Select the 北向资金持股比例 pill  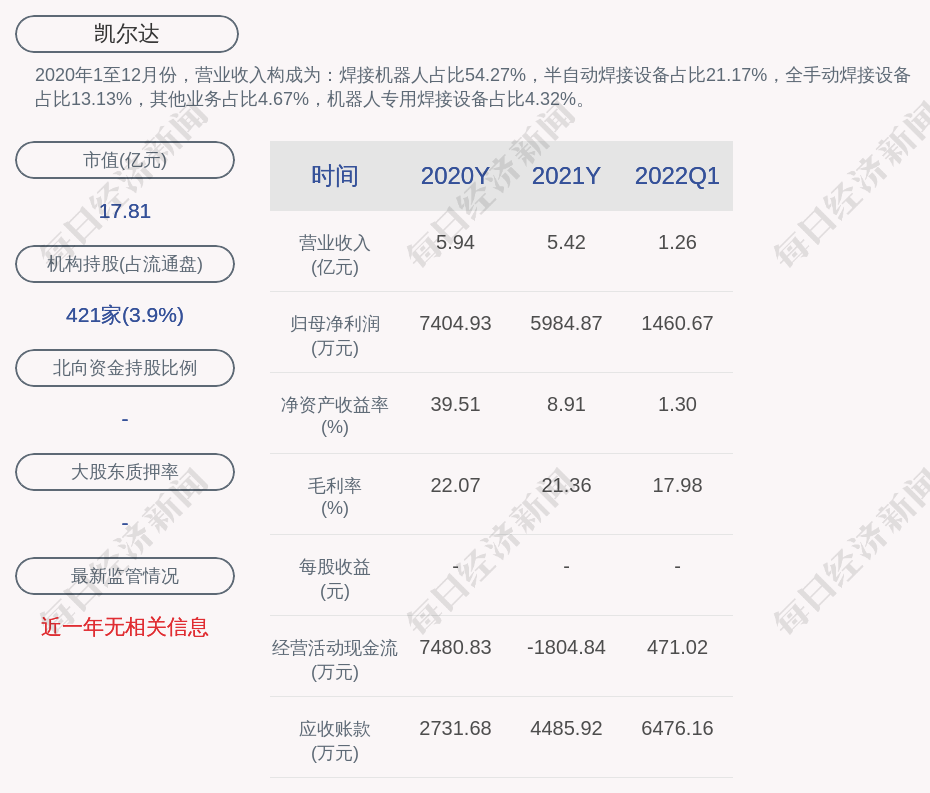[x=125, y=368]
